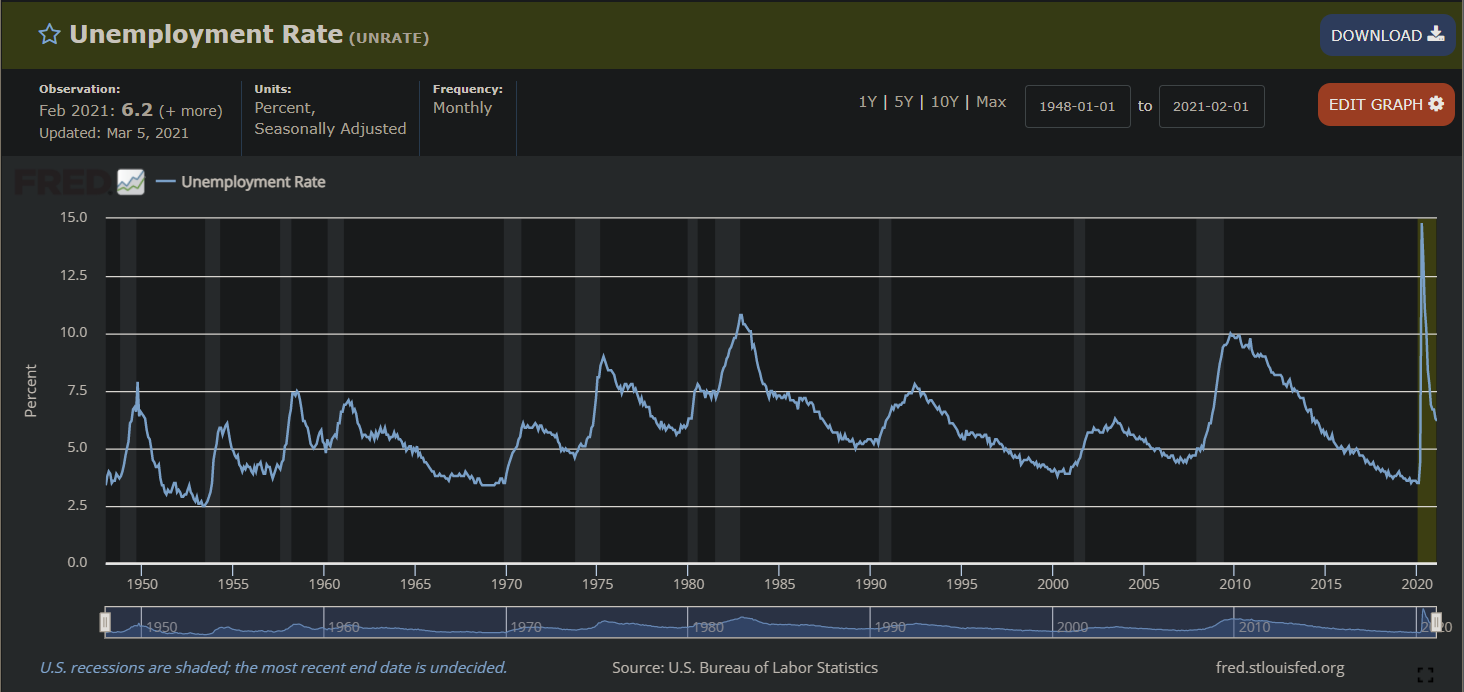Click the Updated: Mar 5, 2021 text
The image size is (1464, 692).
point(114,133)
